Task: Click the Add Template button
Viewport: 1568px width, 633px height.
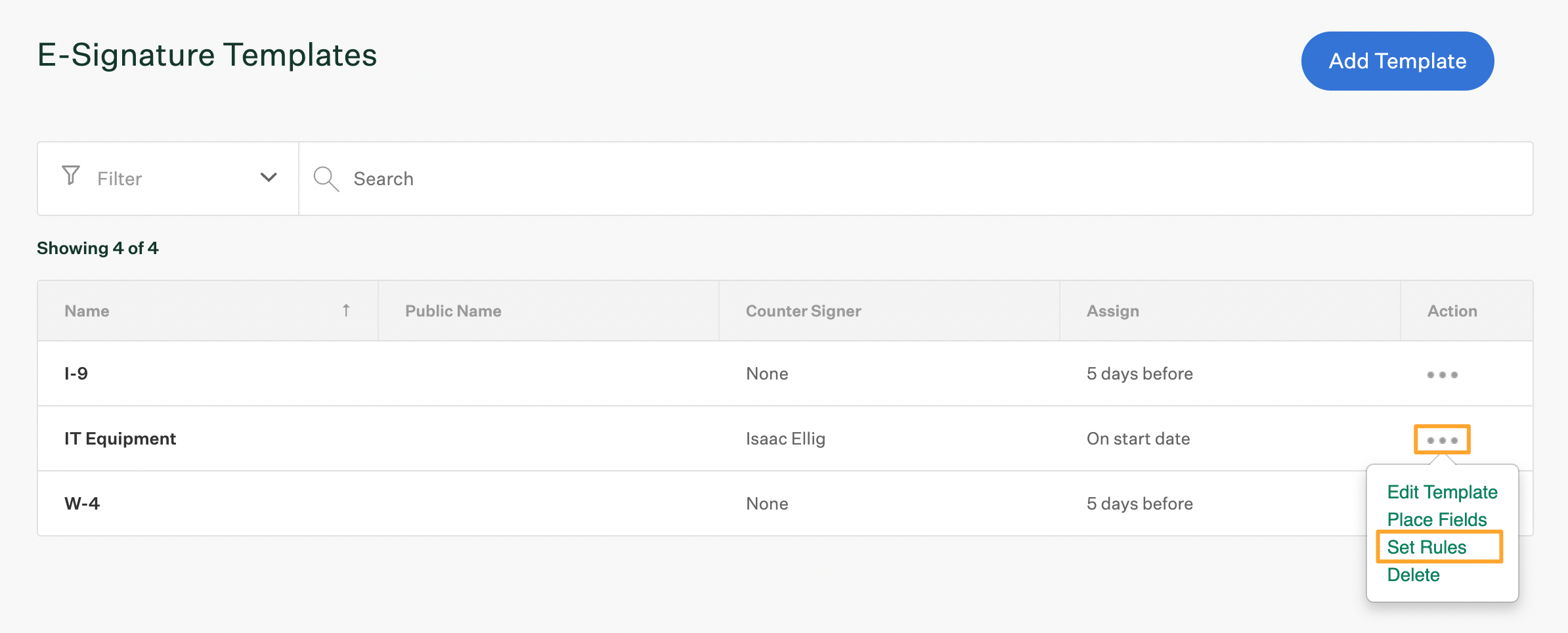Action: [x=1397, y=60]
